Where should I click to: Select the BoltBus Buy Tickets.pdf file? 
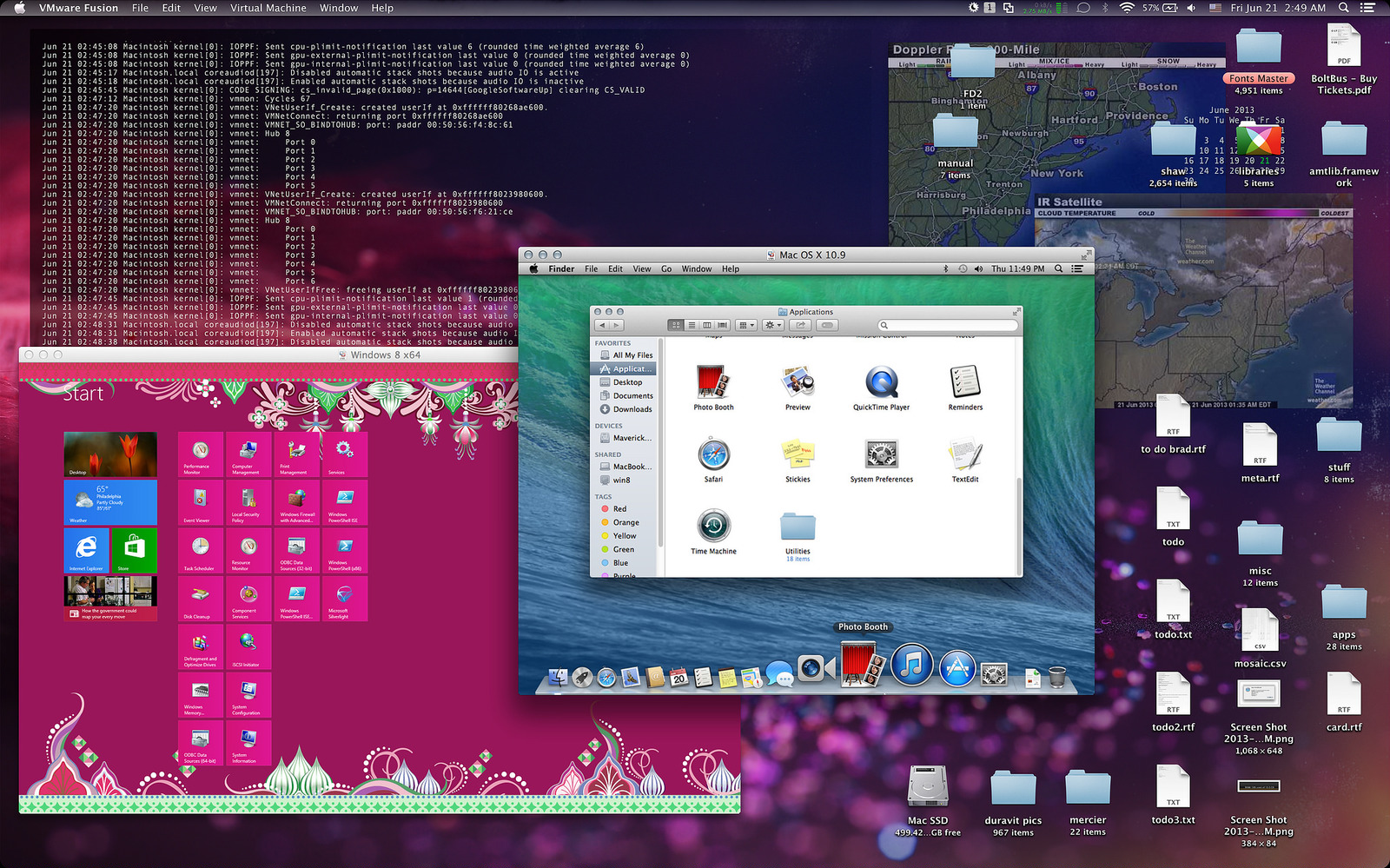coord(1344,61)
